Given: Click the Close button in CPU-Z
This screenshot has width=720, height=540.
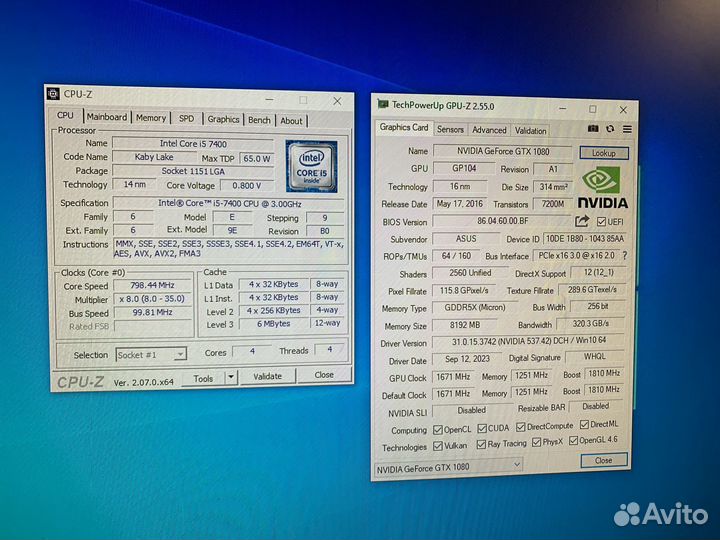Looking at the screenshot, I should click(x=324, y=375).
